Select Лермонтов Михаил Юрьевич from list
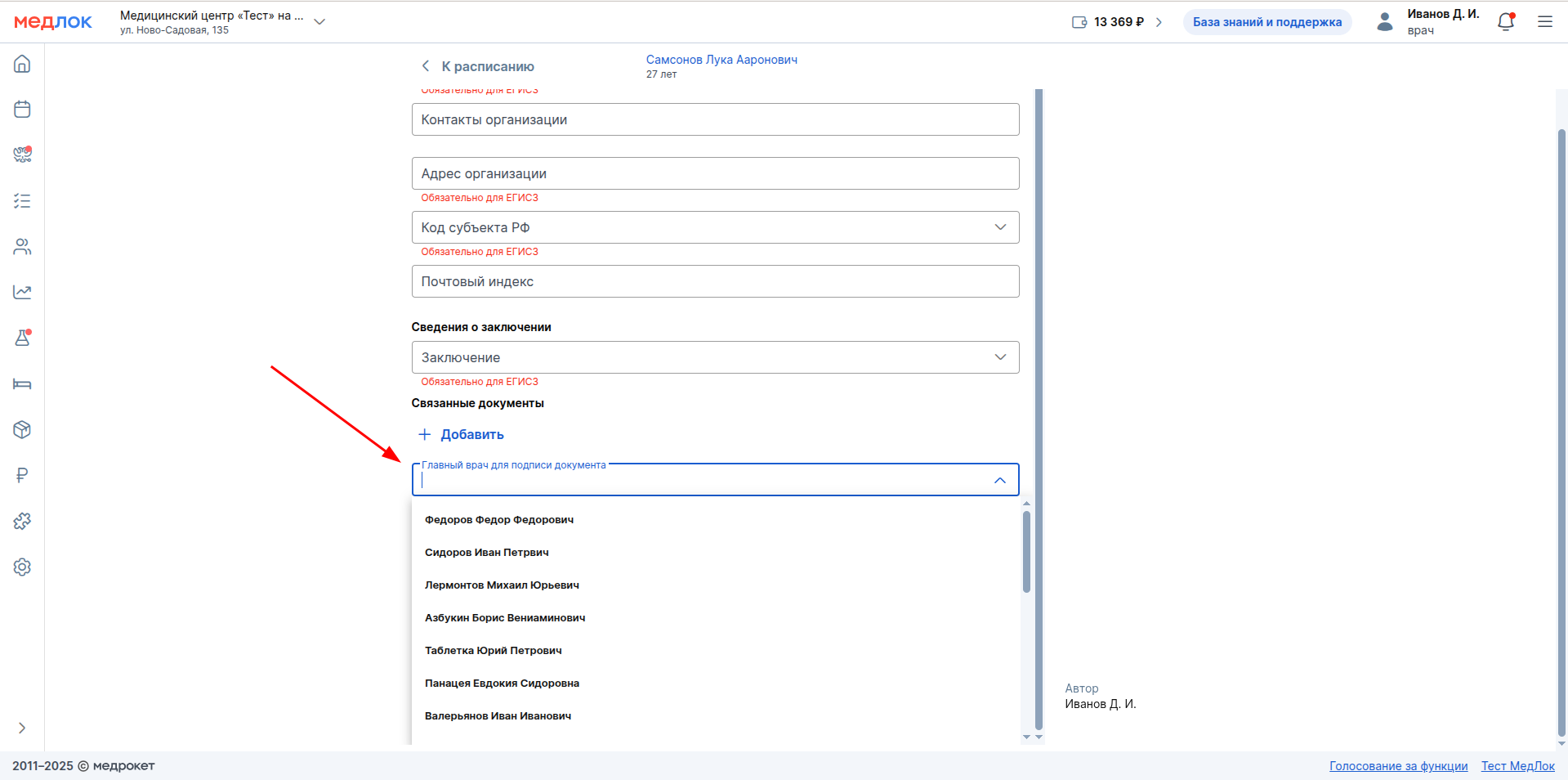The height and width of the screenshot is (780, 1568). point(502,585)
